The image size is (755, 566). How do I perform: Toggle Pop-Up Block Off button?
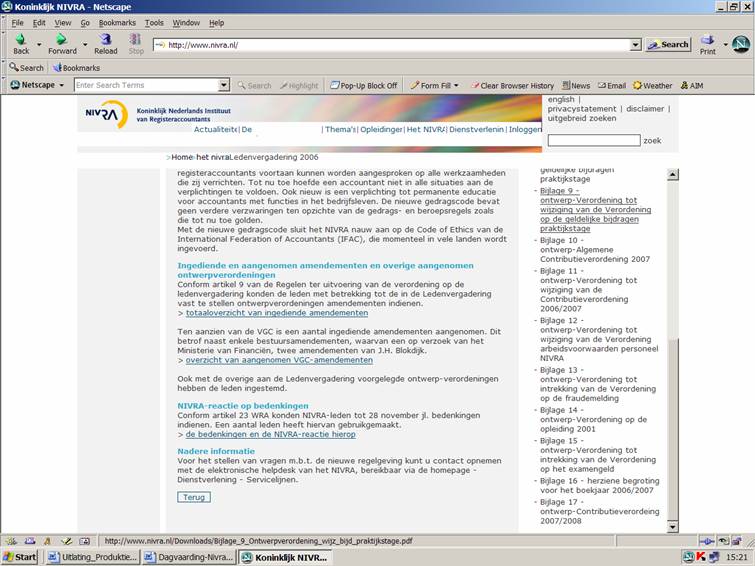pos(364,85)
